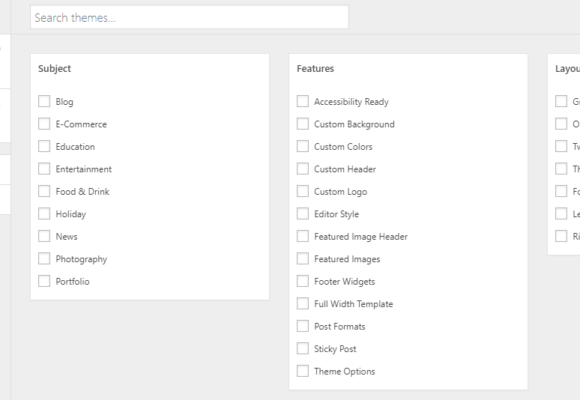580x400 pixels.
Task: Enable the News checkbox
Action: (44, 236)
